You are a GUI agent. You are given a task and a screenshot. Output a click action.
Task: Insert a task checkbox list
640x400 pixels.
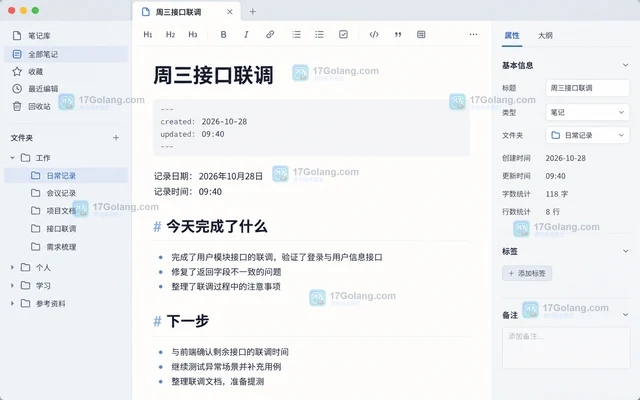click(x=343, y=35)
